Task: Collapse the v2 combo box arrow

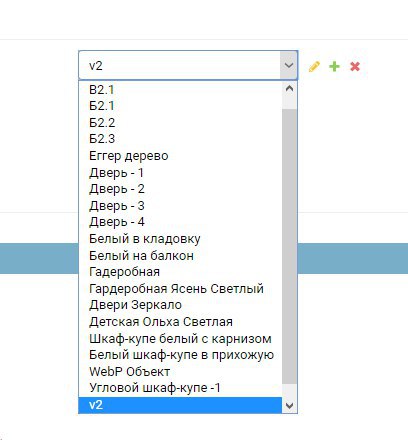Action: pyautogui.click(x=289, y=65)
